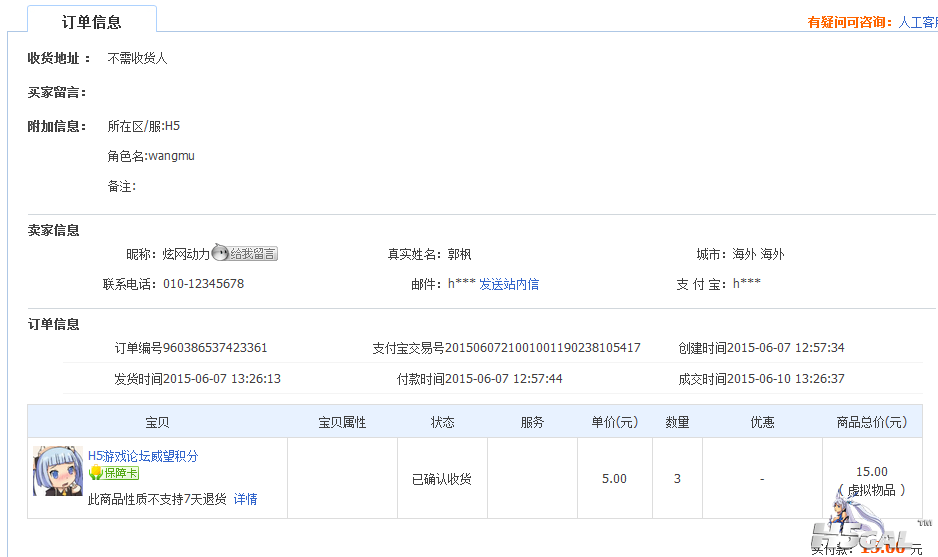Open the 详情 details link

245,499
